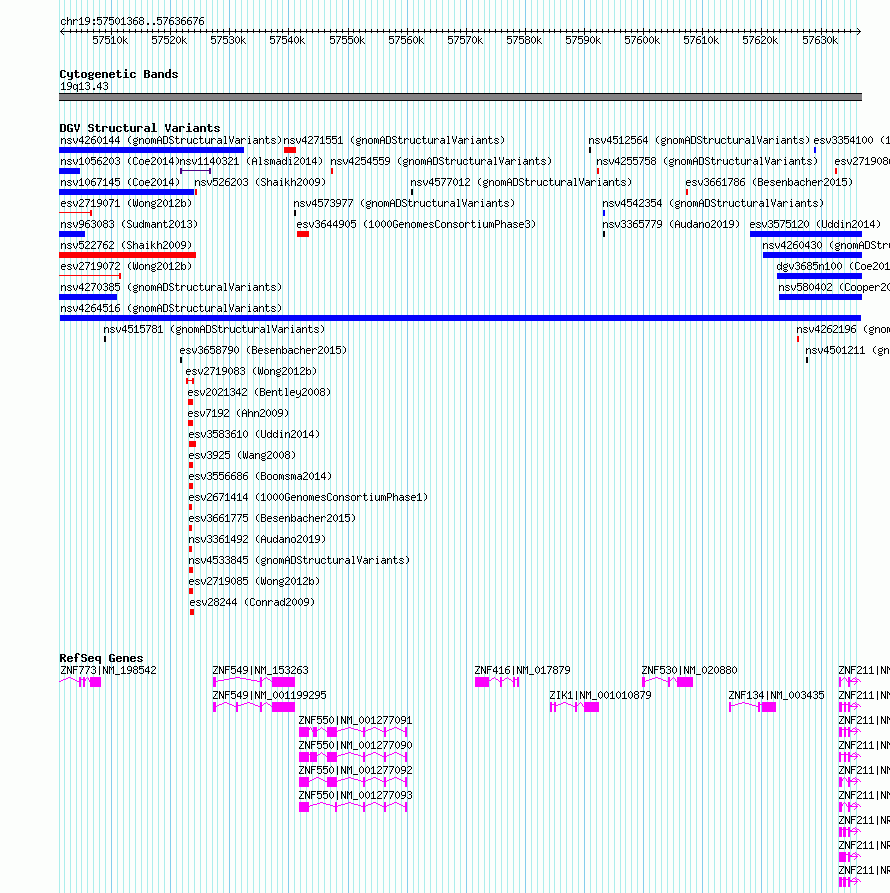The image size is (890, 893).
Task: Click nsv3361492 (Audano2019) label
Action: point(257,539)
